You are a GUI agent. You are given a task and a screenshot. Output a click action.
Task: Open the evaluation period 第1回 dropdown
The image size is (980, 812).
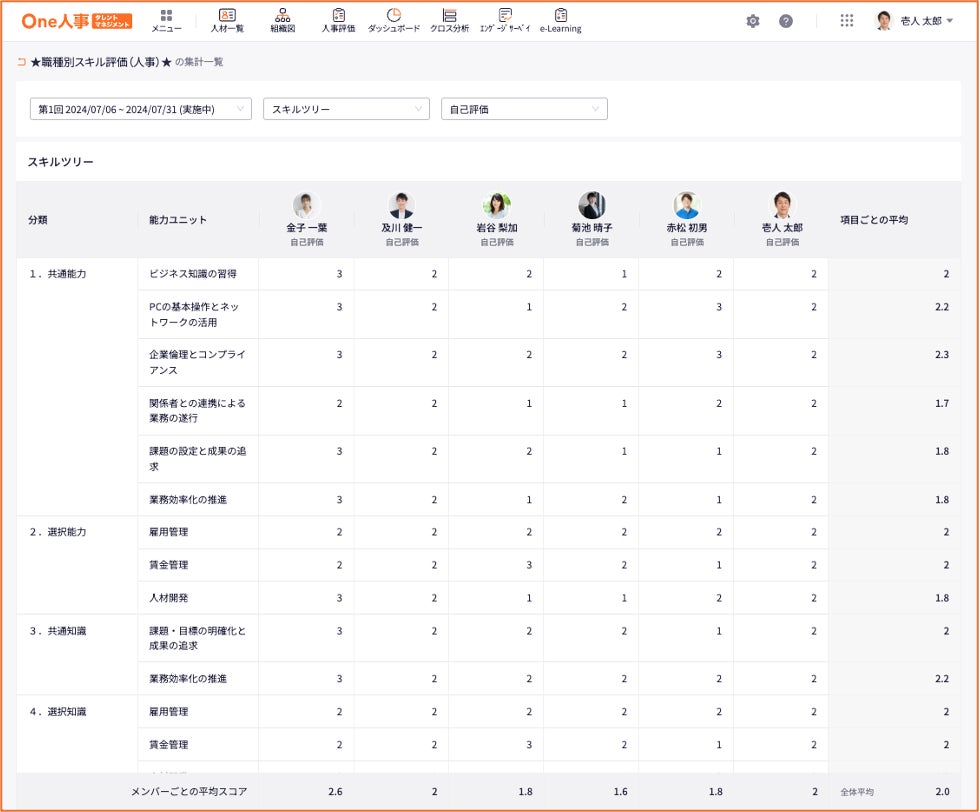pyautogui.click(x=141, y=109)
